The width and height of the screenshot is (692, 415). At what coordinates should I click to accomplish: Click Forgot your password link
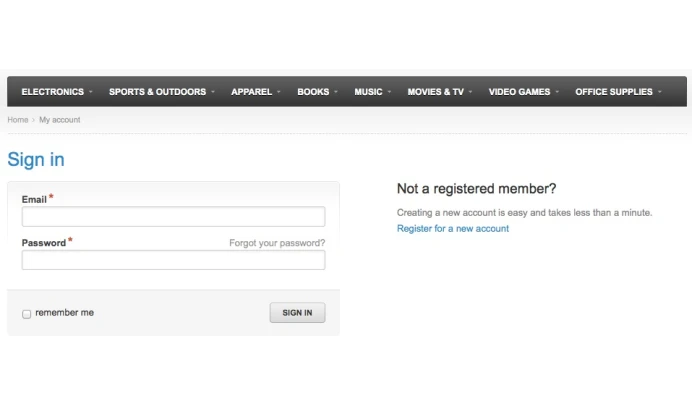(x=277, y=243)
